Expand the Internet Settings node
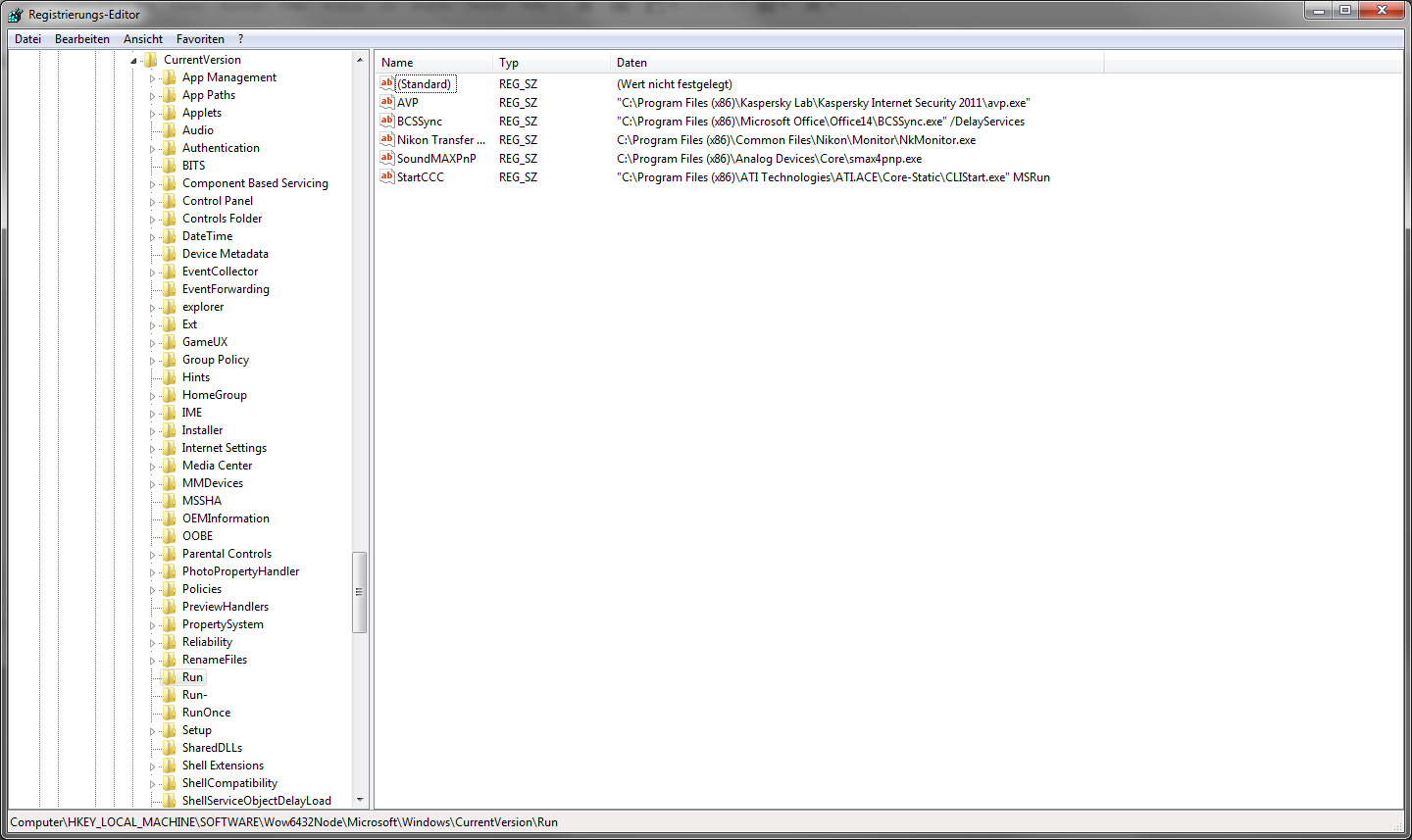The image size is (1412, 840). pyautogui.click(x=153, y=449)
